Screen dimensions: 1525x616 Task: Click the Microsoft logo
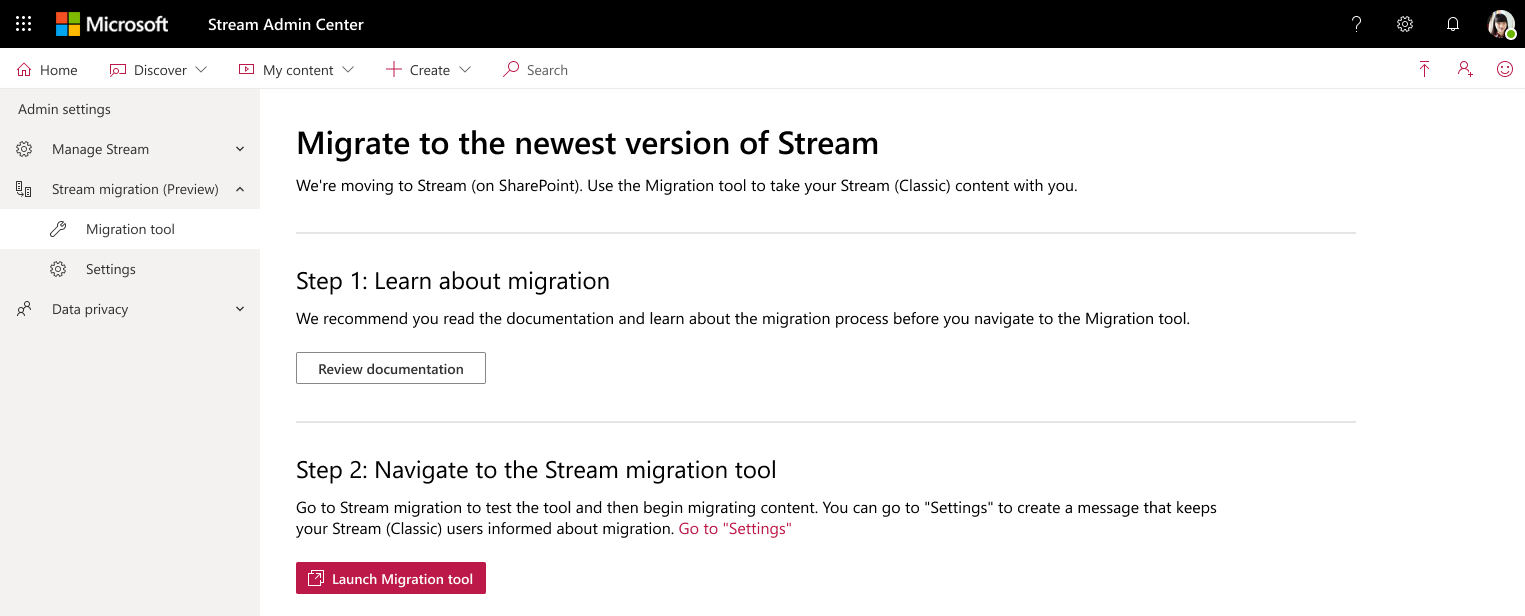tap(112, 24)
